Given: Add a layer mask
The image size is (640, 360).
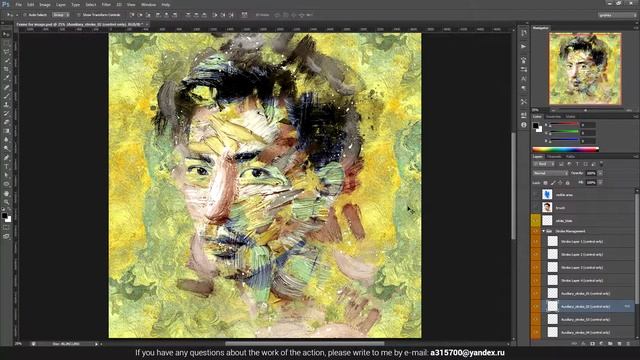Looking at the screenshot, I should click(592, 344).
